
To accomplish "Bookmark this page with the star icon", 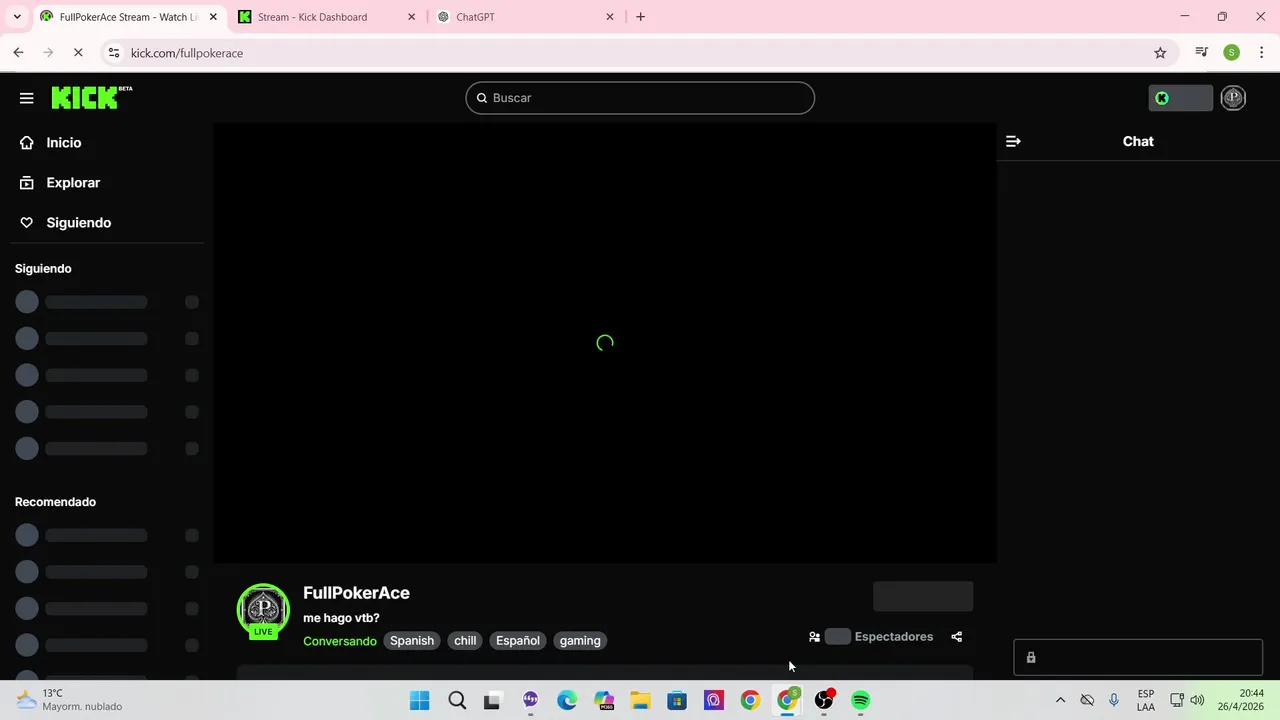I will 1160,53.
